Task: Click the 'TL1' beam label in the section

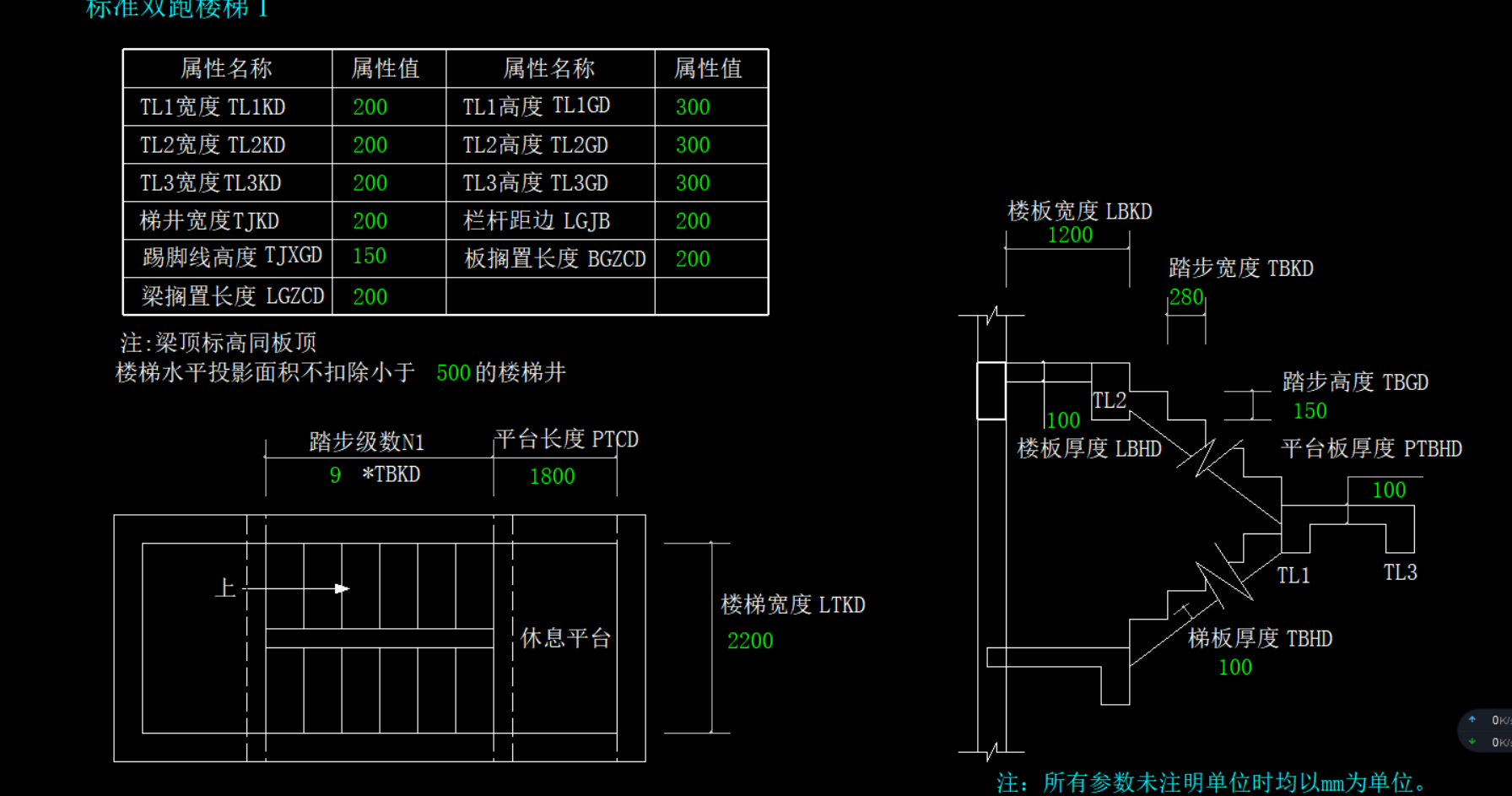Action: coord(1293,576)
